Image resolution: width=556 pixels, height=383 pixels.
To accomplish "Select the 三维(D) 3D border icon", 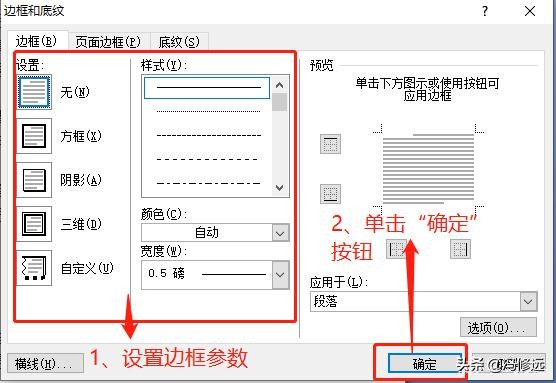I will pos(34,224).
